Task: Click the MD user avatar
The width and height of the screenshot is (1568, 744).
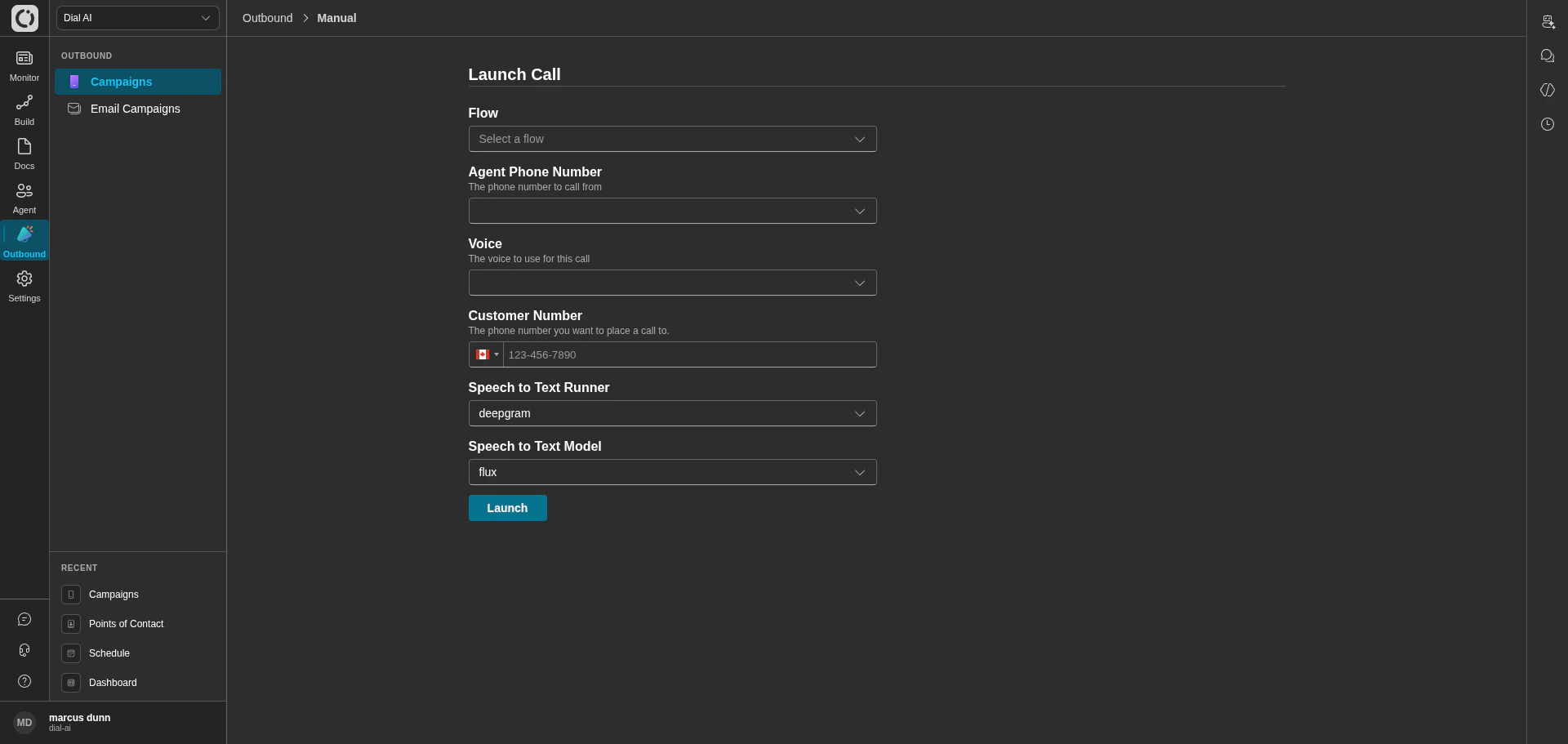Action: coord(24,723)
